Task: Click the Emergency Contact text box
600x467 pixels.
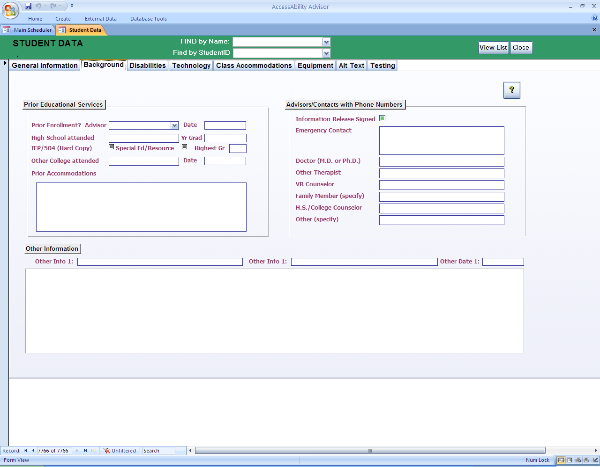Action: [x=441, y=140]
